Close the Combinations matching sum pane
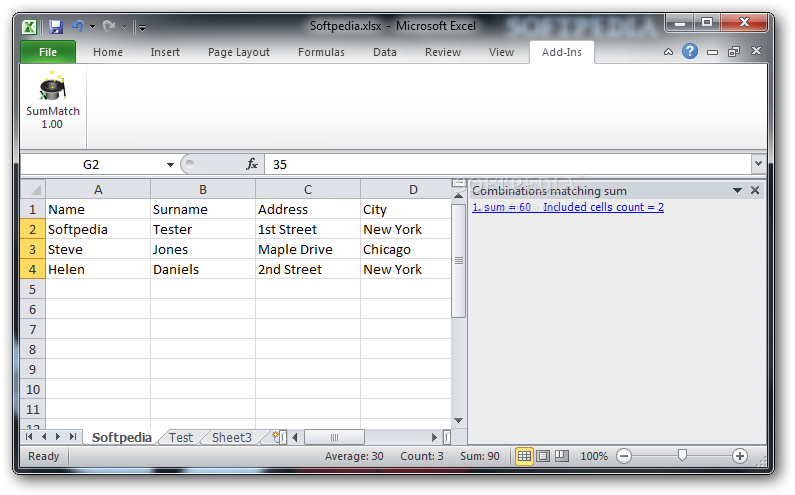 click(x=755, y=190)
